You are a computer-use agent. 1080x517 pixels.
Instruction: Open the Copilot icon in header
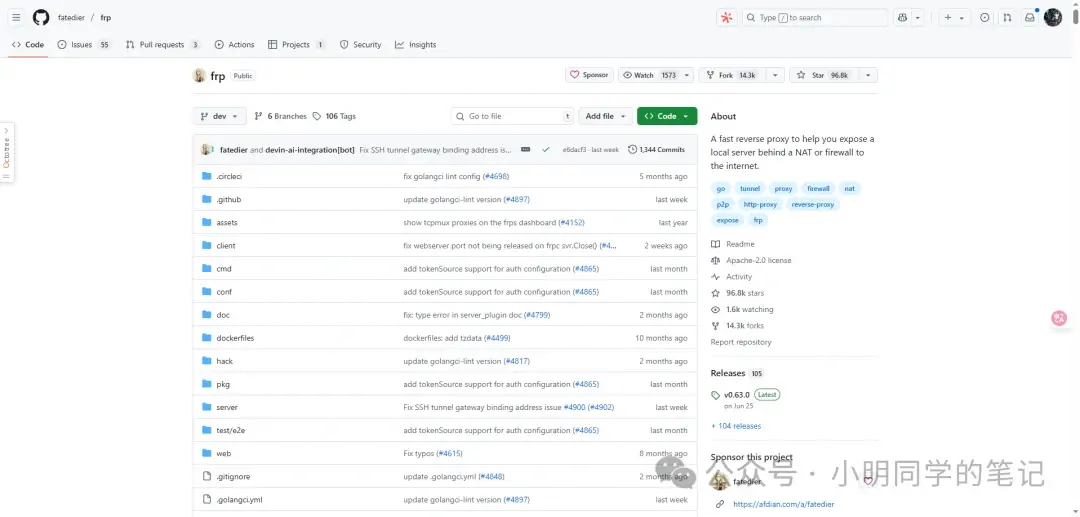tap(903, 18)
